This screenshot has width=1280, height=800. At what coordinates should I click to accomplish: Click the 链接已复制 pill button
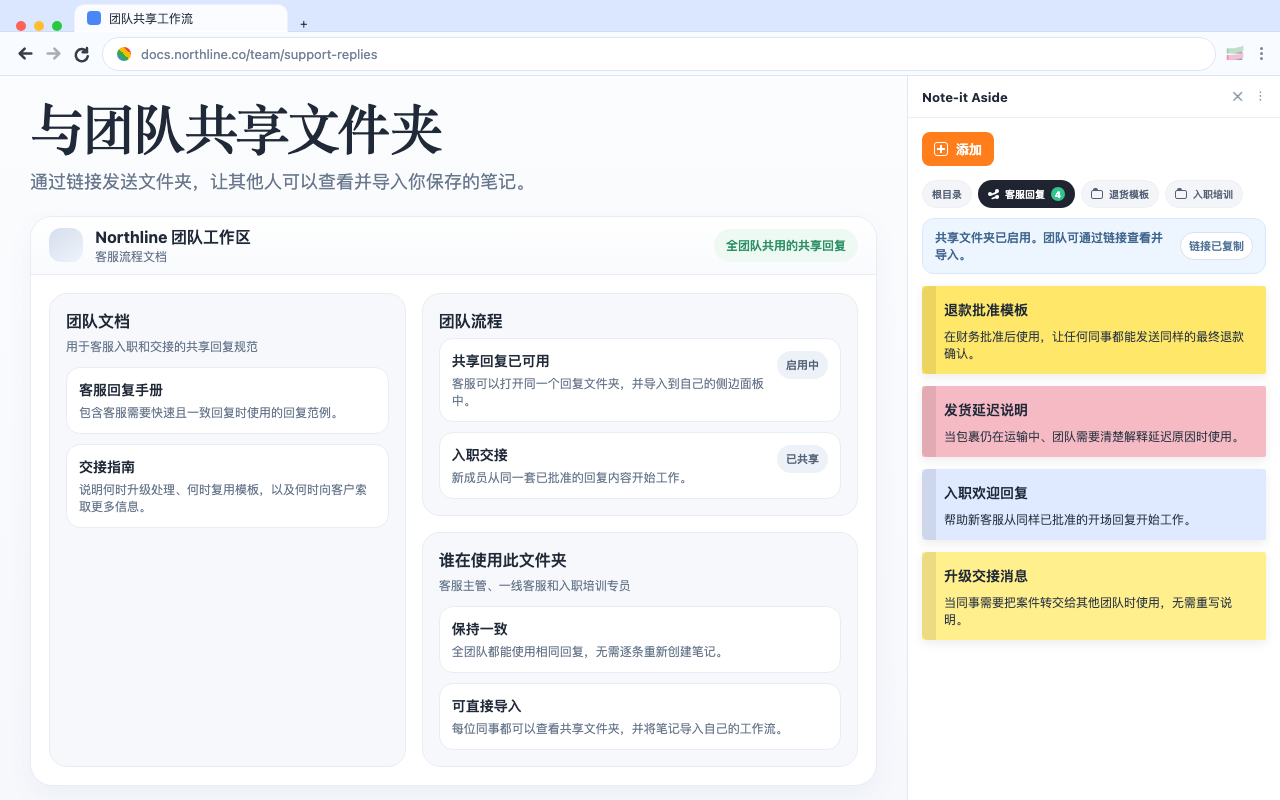point(1216,245)
